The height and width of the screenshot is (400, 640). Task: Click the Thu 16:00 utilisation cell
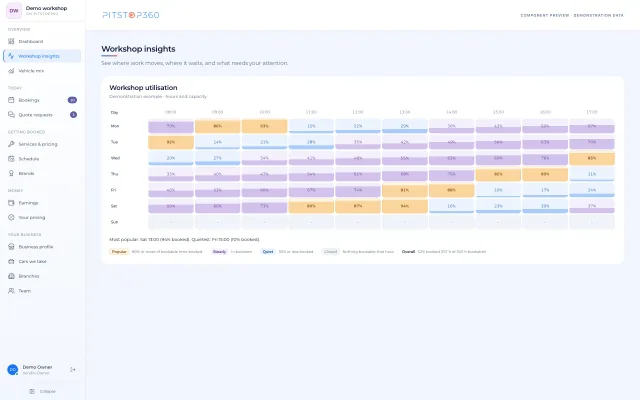(x=545, y=174)
